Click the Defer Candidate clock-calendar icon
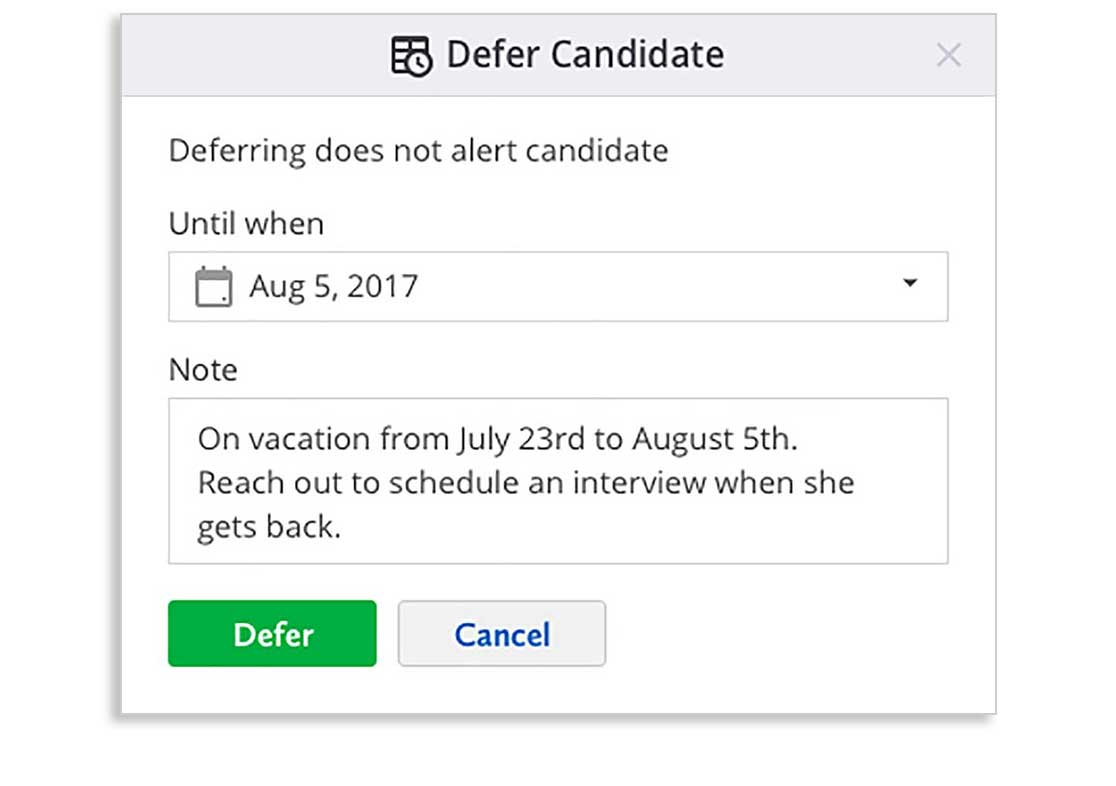 (411, 56)
